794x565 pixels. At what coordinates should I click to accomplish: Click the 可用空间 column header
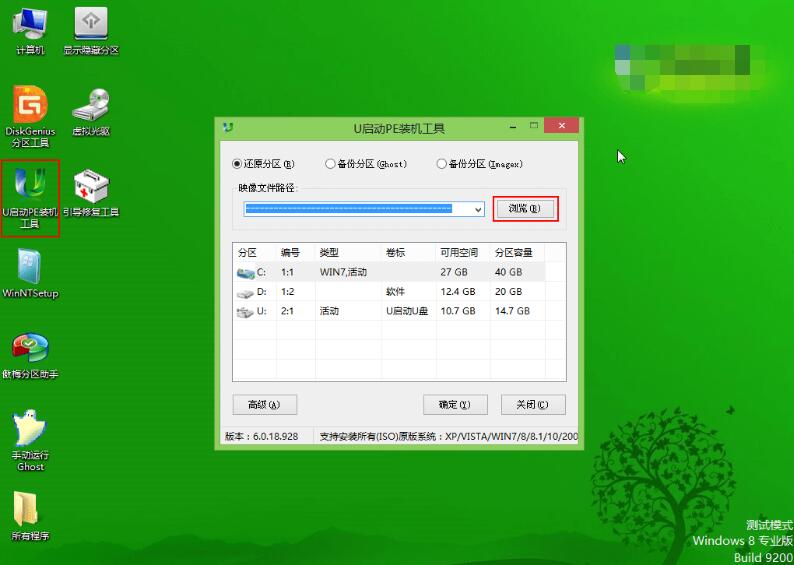[x=463, y=252]
